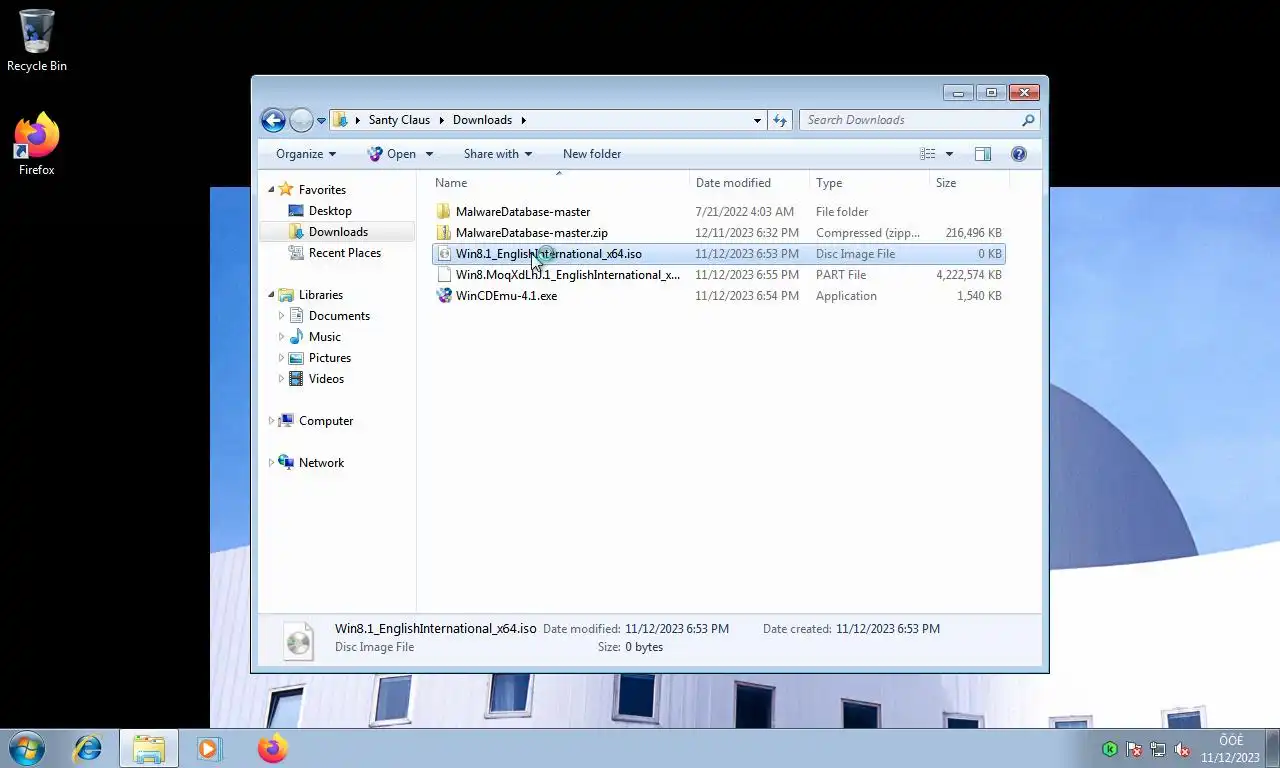Viewport: 1280px width, 768px height.
Task: Select the MalwareDatabase-master folder
Action: coord(522,212)
